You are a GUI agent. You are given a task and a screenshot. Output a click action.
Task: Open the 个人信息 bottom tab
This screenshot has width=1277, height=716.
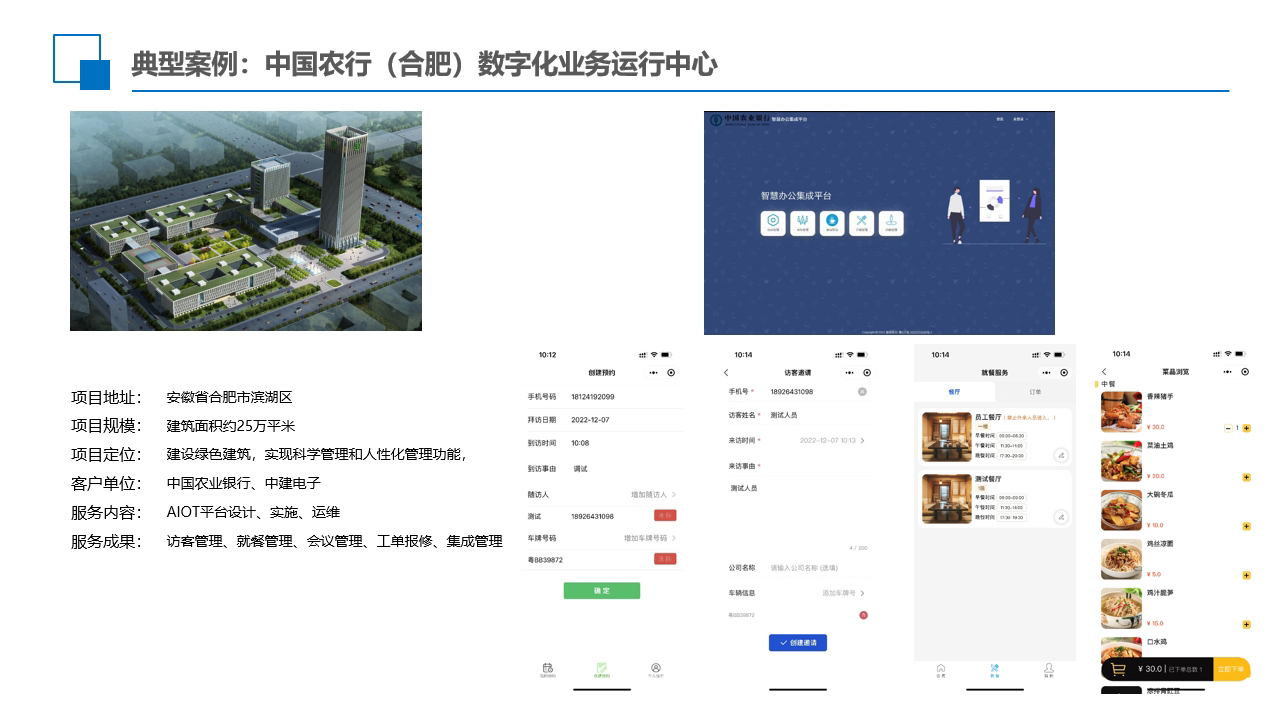point(656,670)
